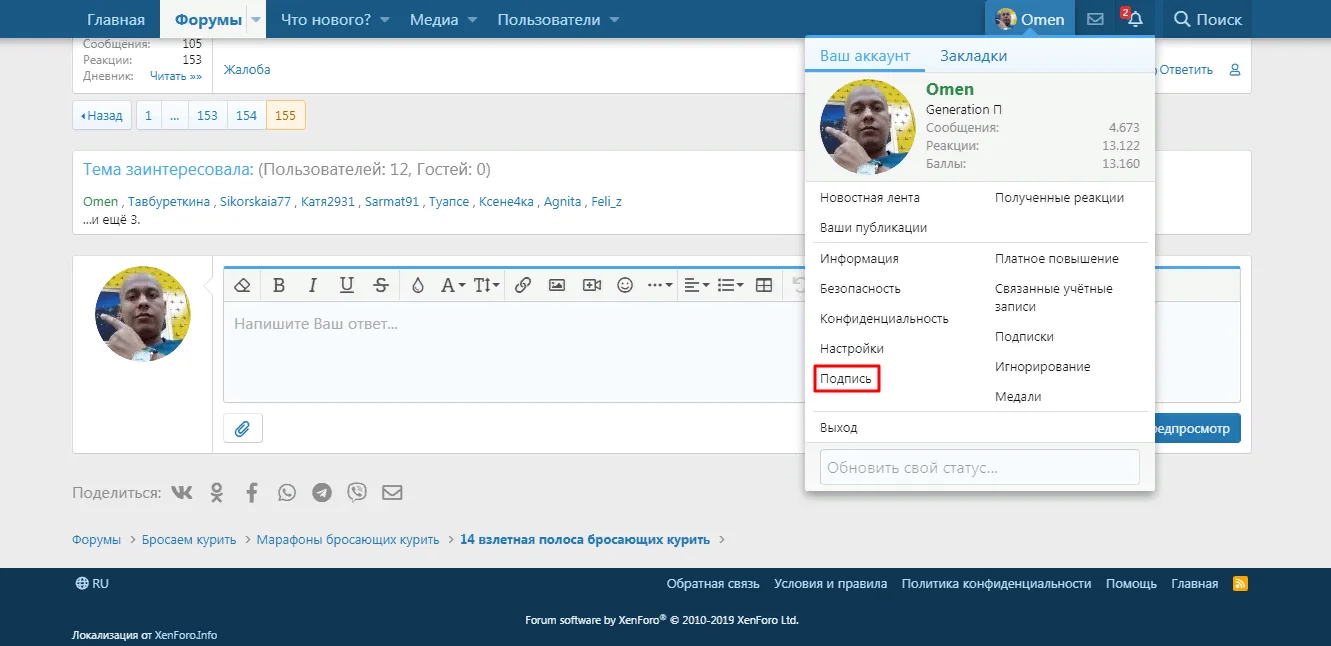
Task: Expand the font size dropdown
Action: pos(486,285)
